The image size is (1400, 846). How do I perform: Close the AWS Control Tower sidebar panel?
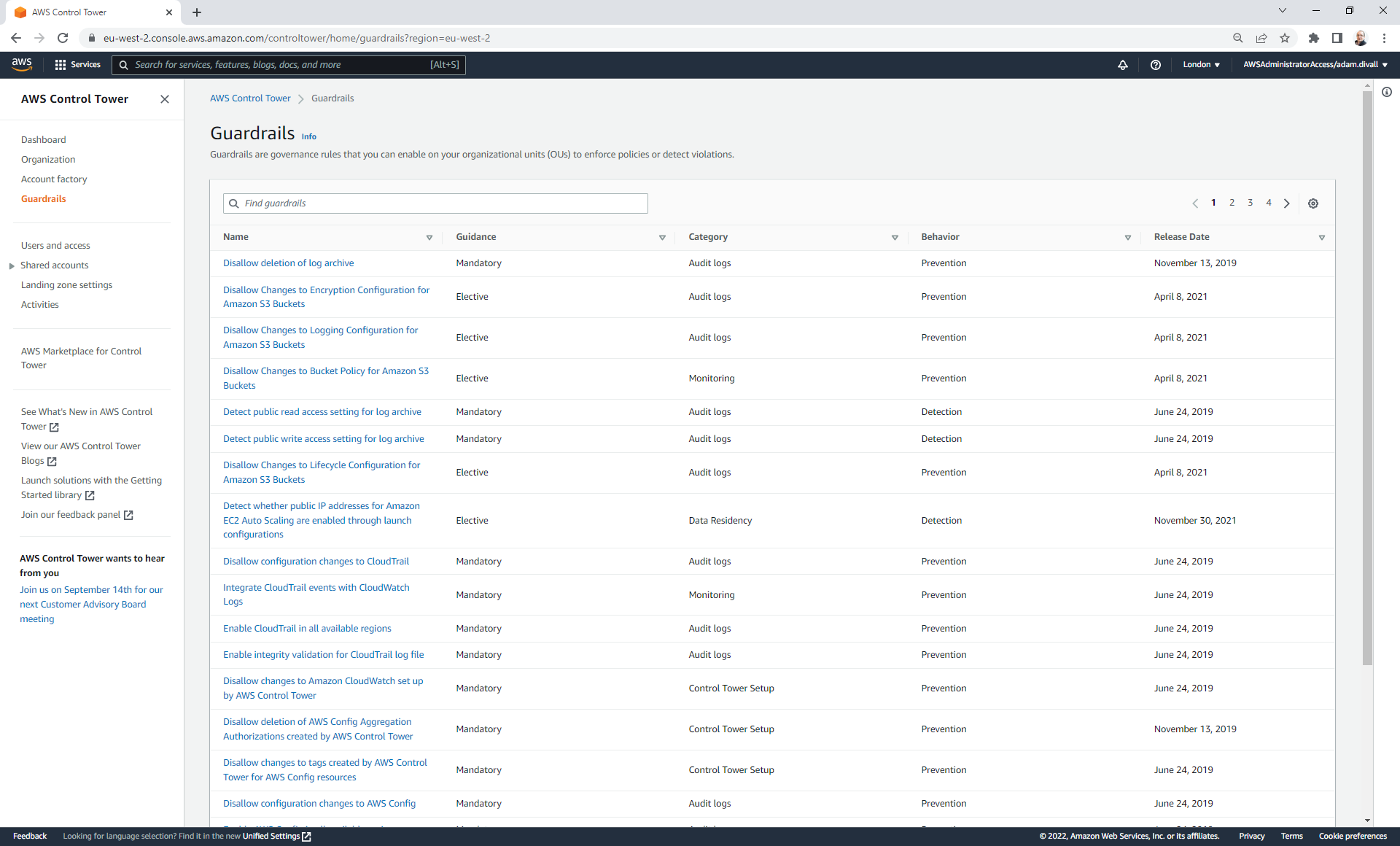point(165,99)
